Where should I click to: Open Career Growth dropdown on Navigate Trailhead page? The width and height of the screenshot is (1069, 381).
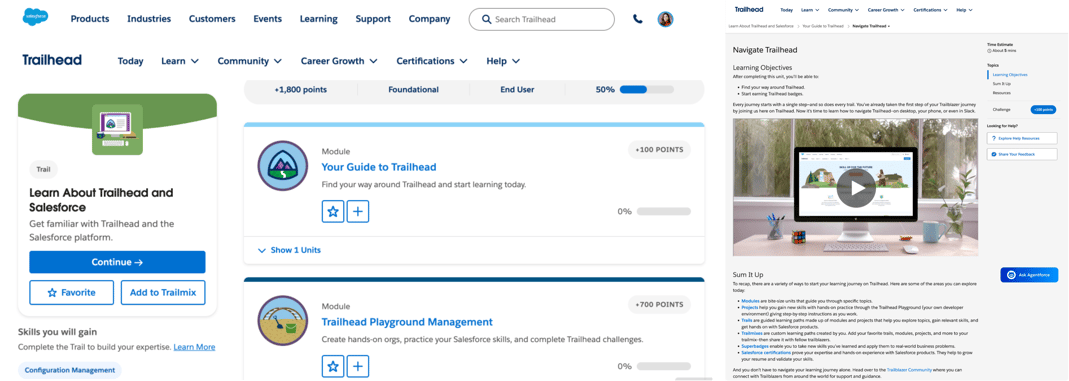point(886,10)
